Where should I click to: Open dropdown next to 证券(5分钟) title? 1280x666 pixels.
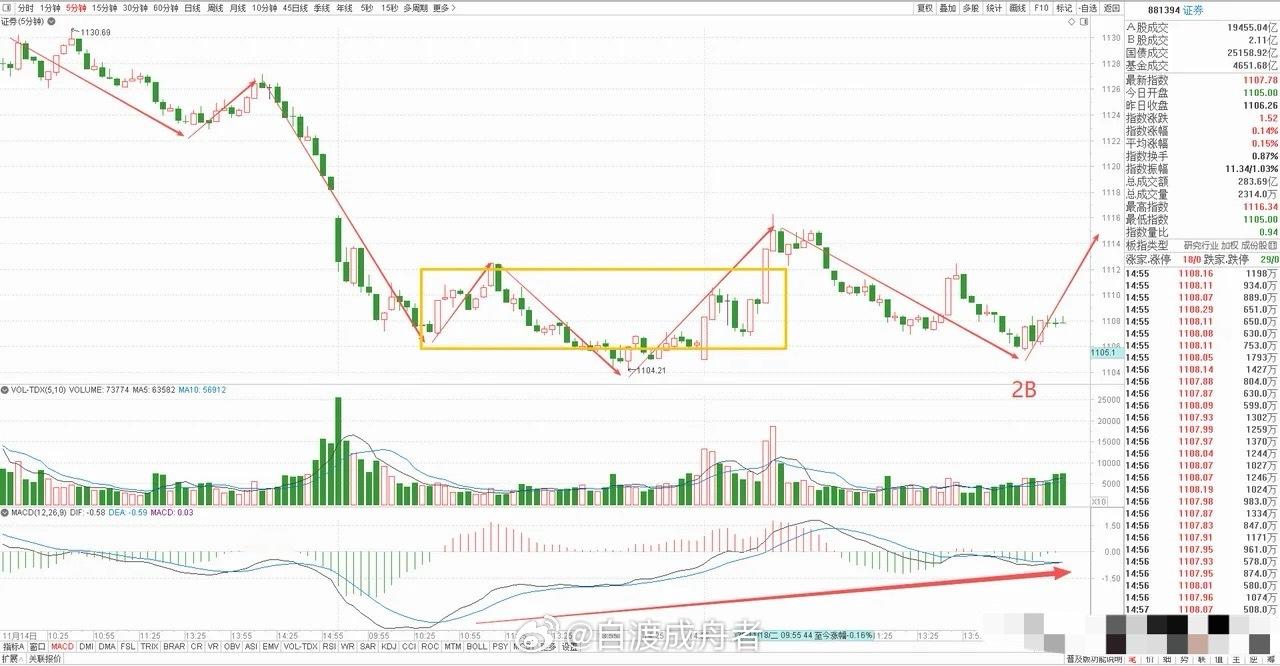coord(51,22)
